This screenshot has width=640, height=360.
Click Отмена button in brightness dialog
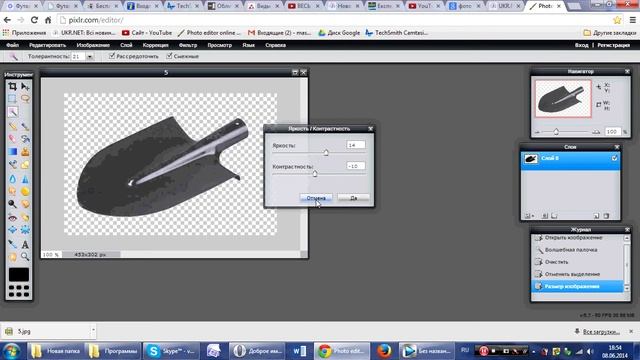316,198
